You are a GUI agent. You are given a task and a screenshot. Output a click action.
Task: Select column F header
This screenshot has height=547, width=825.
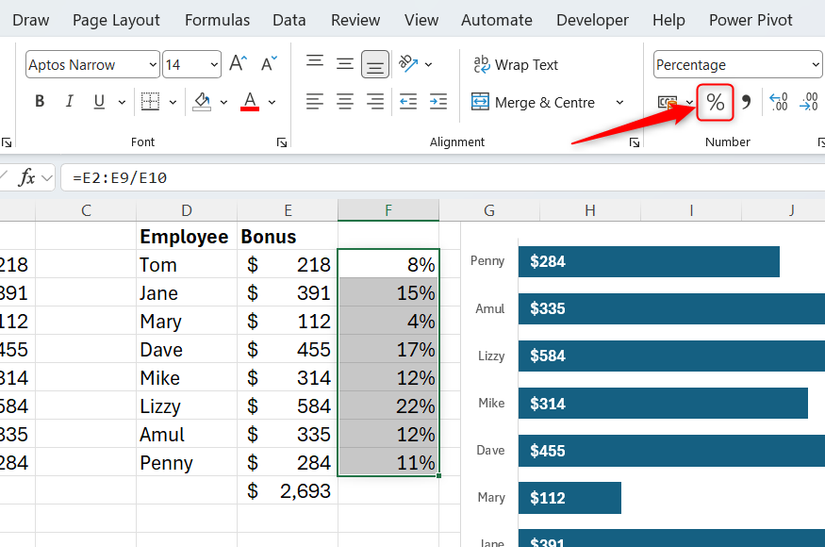[x=388, y=210]
